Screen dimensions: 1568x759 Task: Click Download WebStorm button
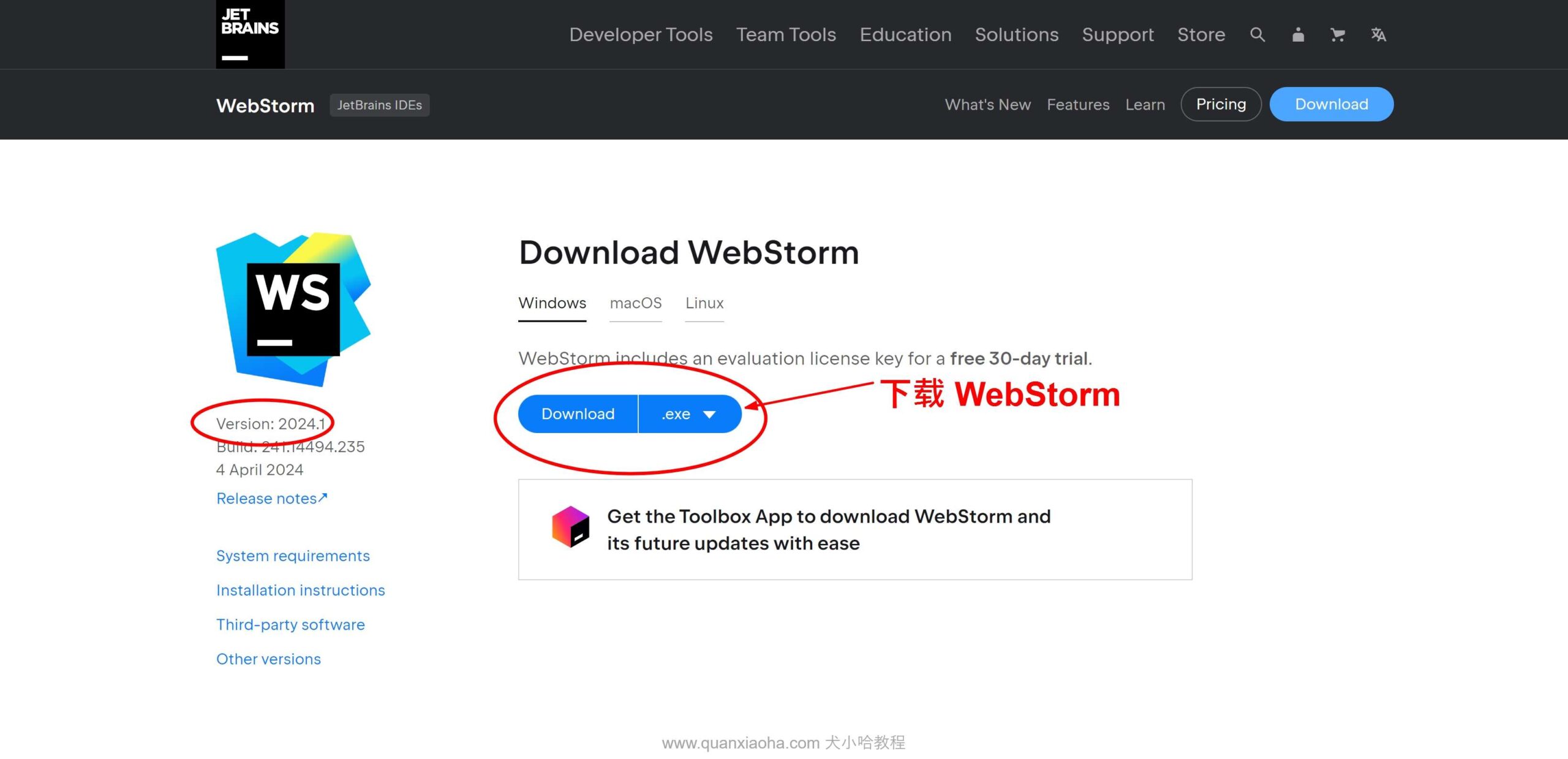578,413
